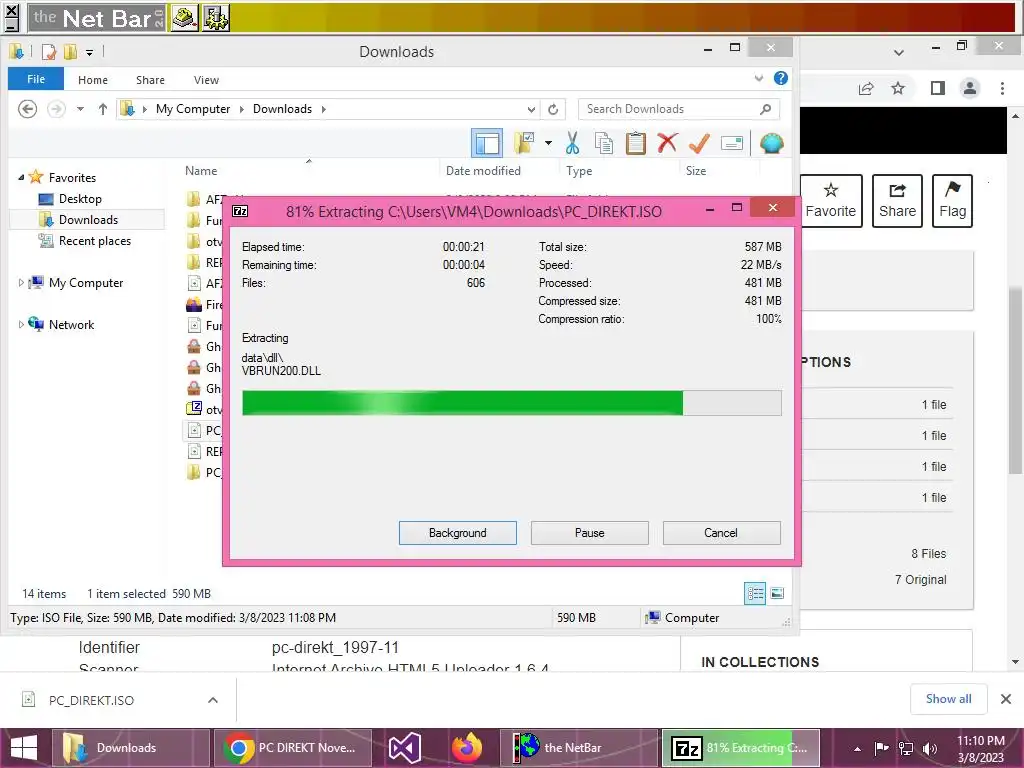Click Flag button on archive page
This screenshot has width=1024, height=768.
click(952, 201)
